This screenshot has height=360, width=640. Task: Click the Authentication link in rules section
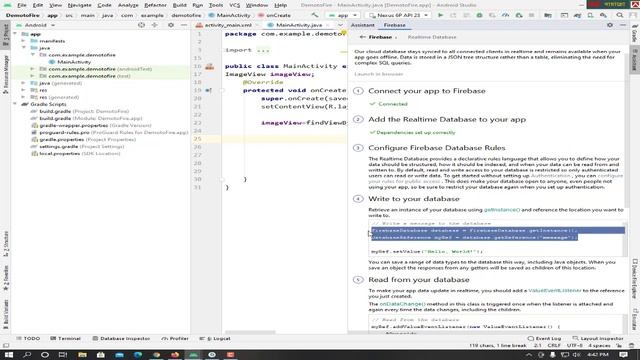tap(550, 176)
